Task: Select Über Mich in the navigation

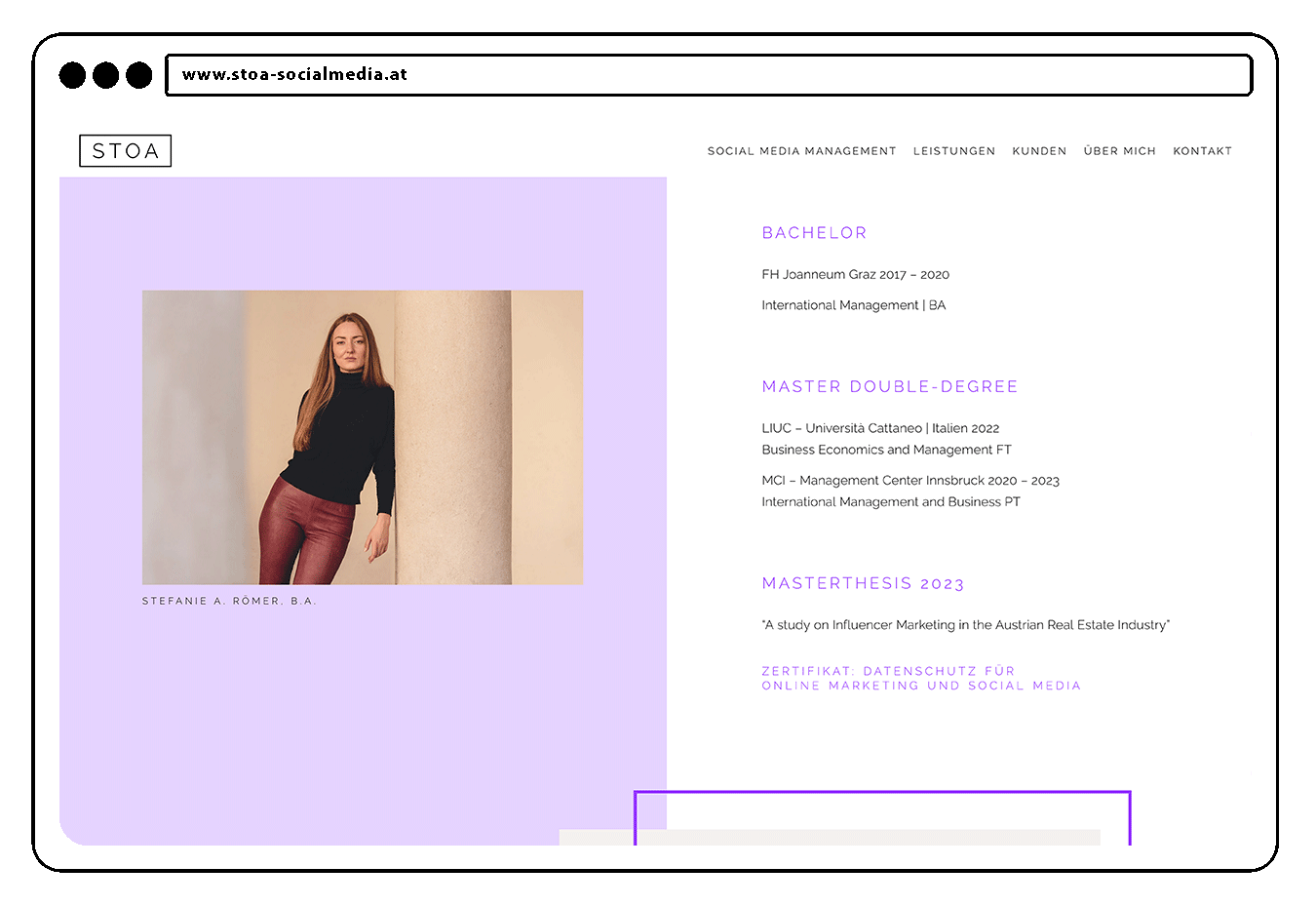Action: click(1119, 151)
